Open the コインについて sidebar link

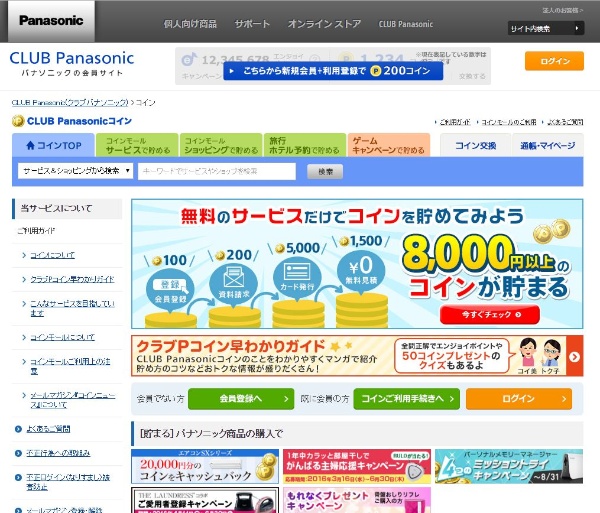[52, 255]
